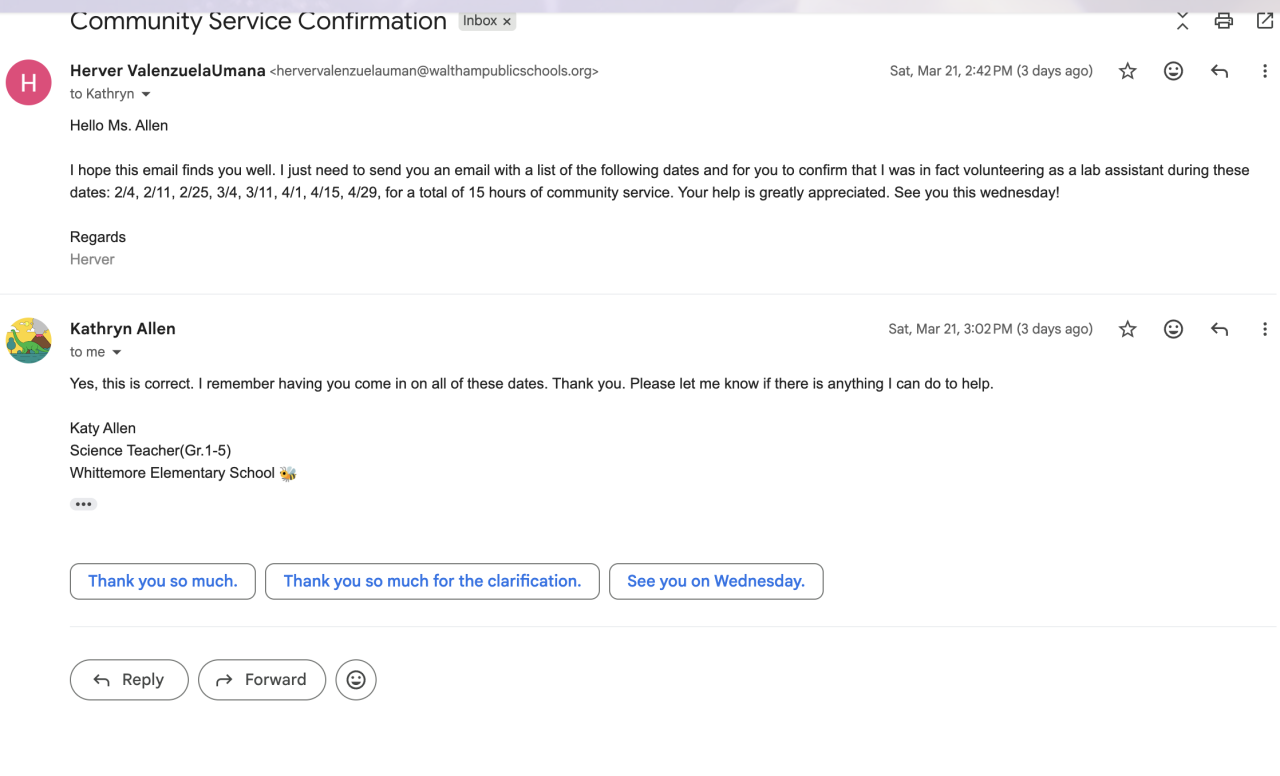Collapse all messages with the arrows icon
The image size is (1280, 776).
coord(1182,21)
